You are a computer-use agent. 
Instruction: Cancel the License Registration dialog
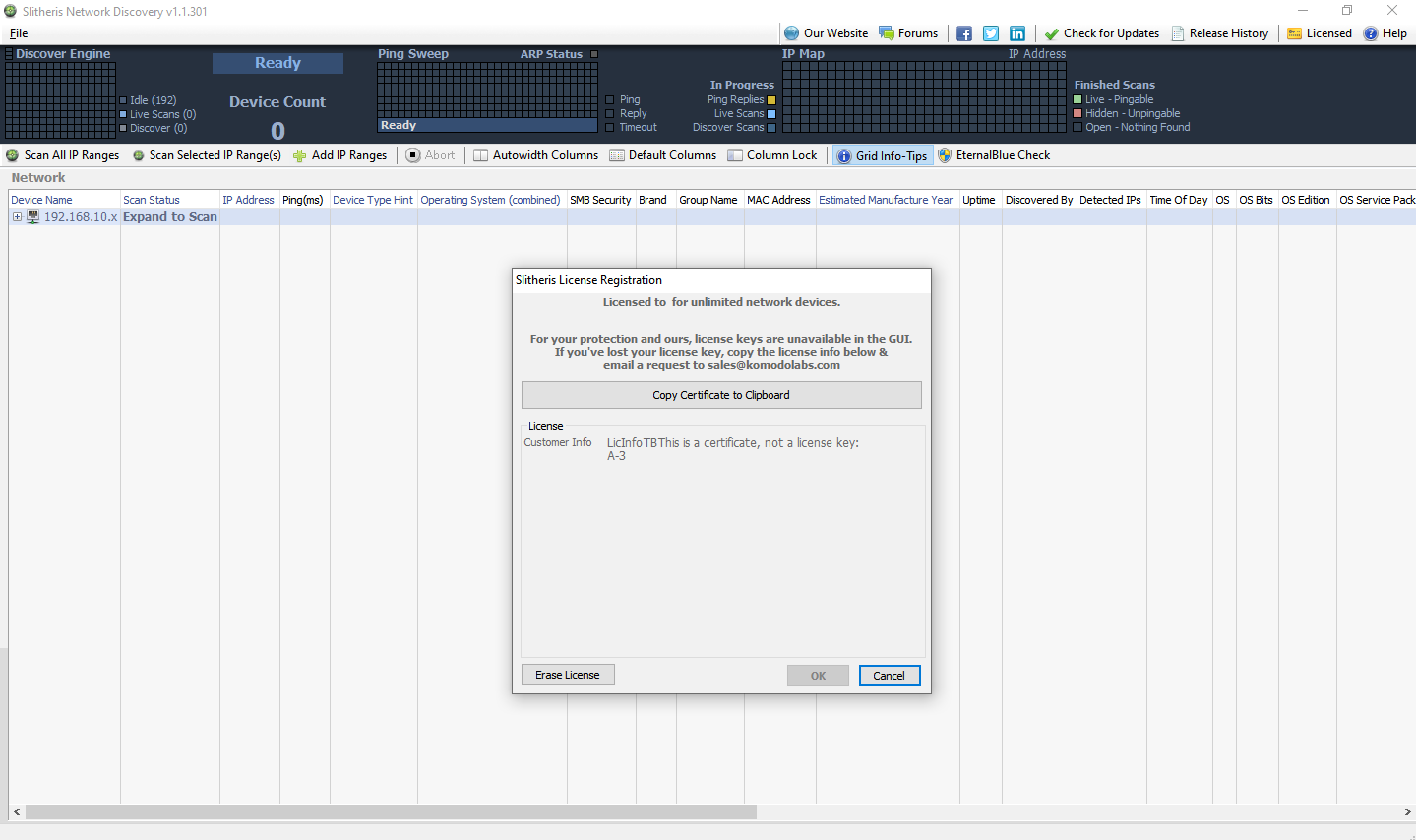point(890,676)
